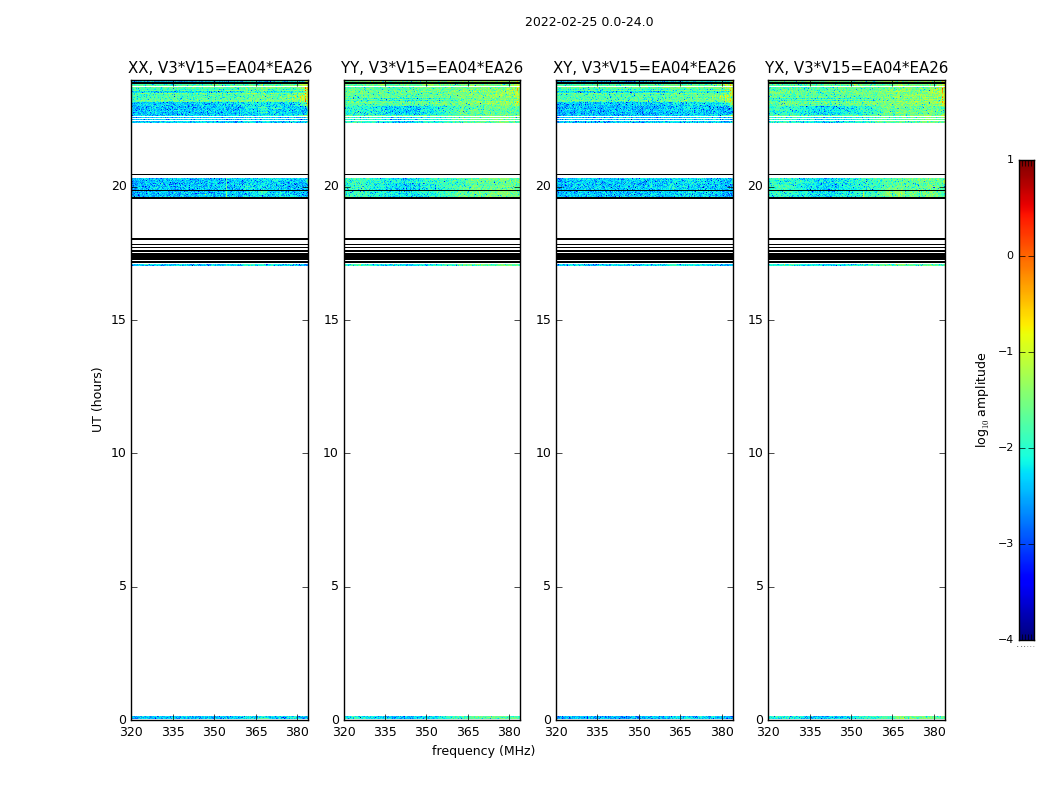
Task: Click the '350' frequency tick under XX panel
Action: coord(214,732)
